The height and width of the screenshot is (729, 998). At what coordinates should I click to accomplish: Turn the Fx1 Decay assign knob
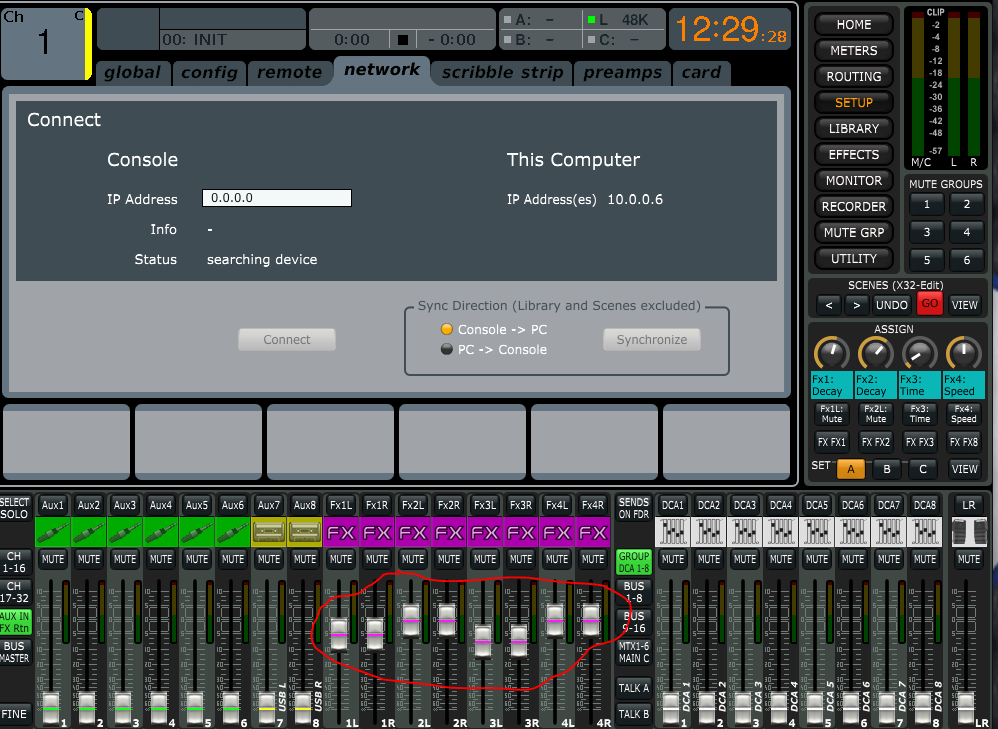pyautogui.click(x=831, y=353)
